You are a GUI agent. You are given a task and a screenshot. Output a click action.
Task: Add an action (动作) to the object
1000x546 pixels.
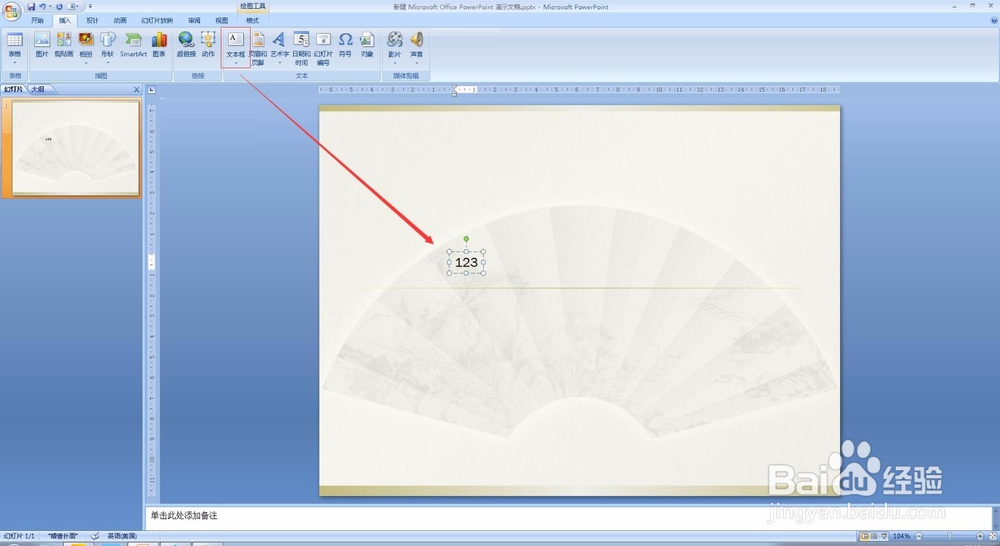point(208,45)
